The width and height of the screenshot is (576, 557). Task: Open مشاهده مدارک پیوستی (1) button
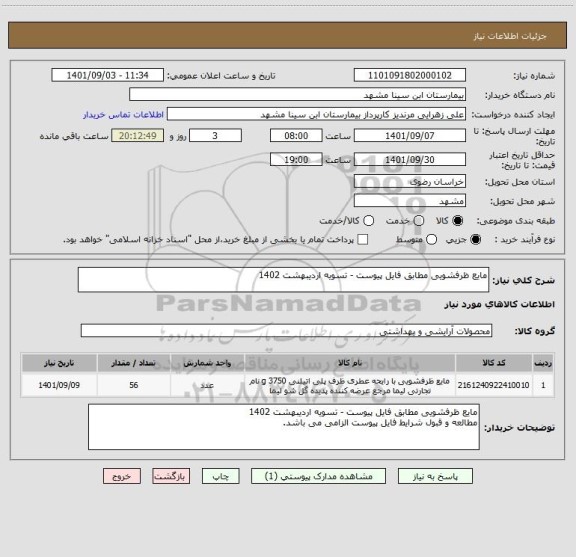[x=318, y=476]
